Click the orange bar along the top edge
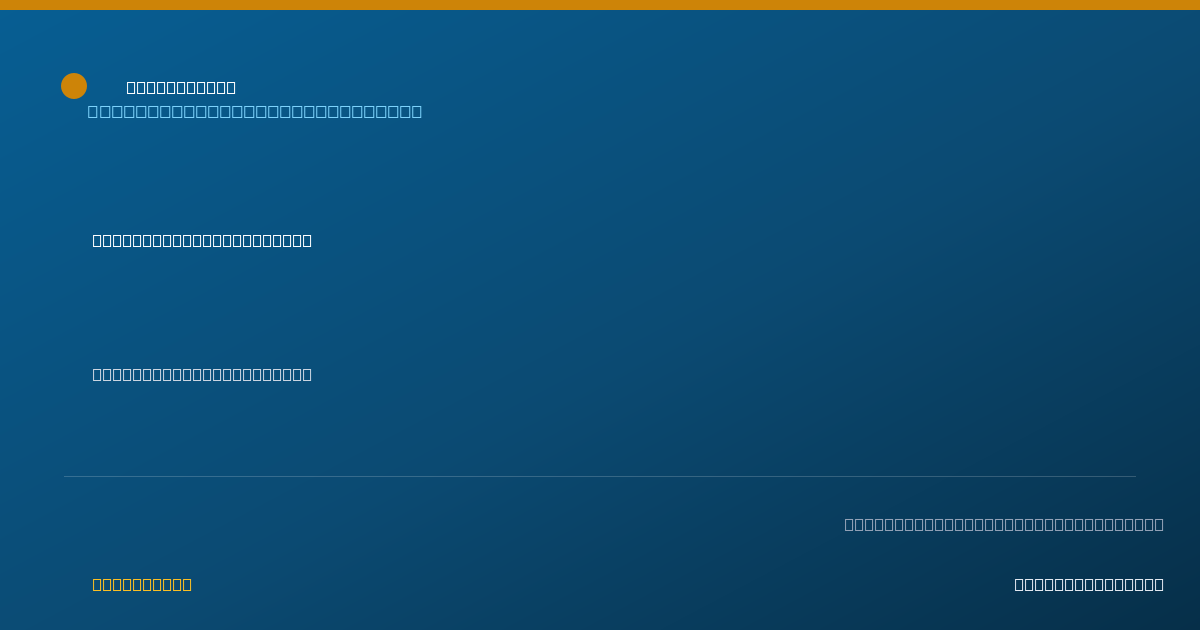Screen dimensions: 1200x630 (x=600, y=5)
